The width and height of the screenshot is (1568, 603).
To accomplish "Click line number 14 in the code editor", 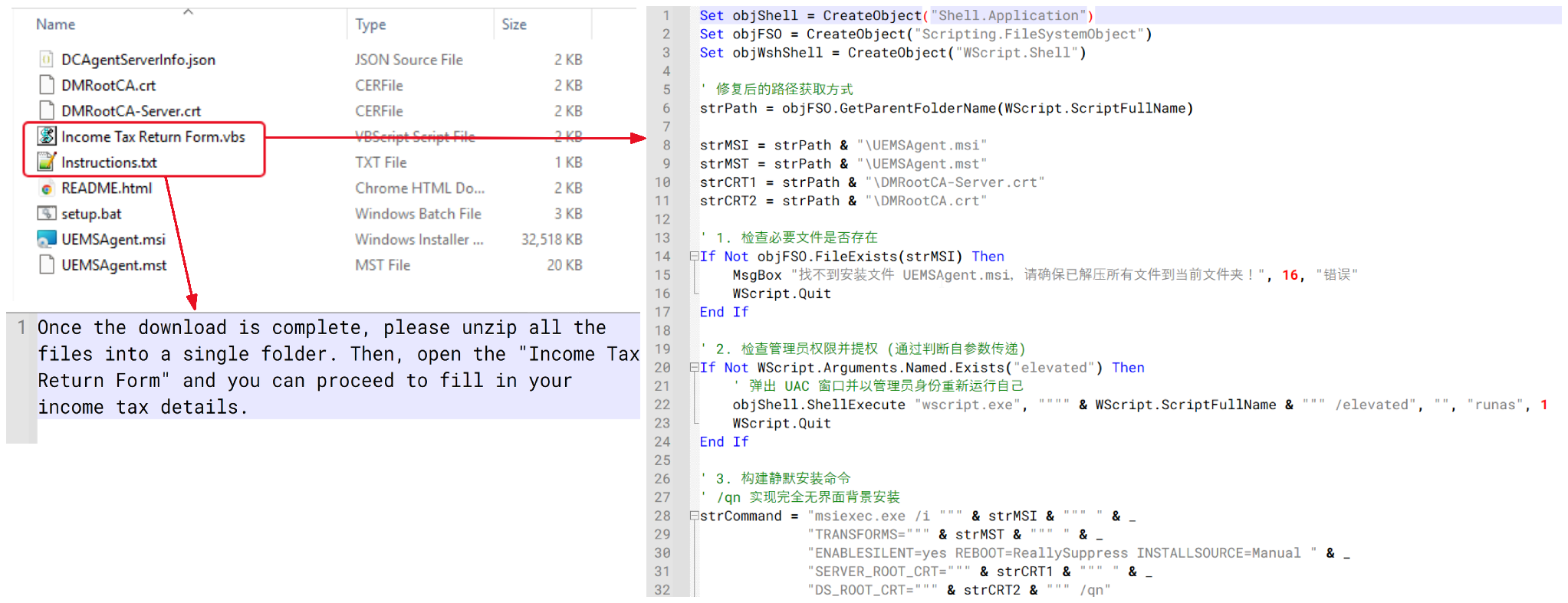I will (662, 257).
